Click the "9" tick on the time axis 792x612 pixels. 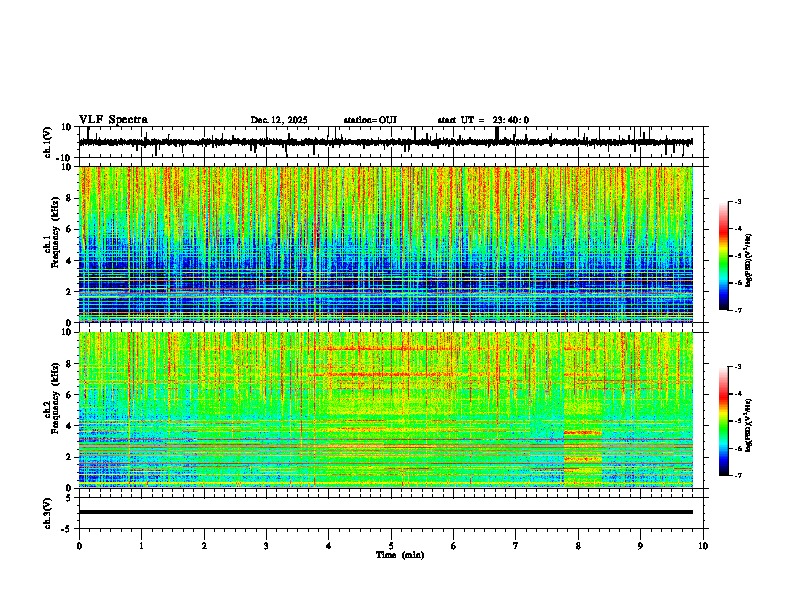[640, 546]
